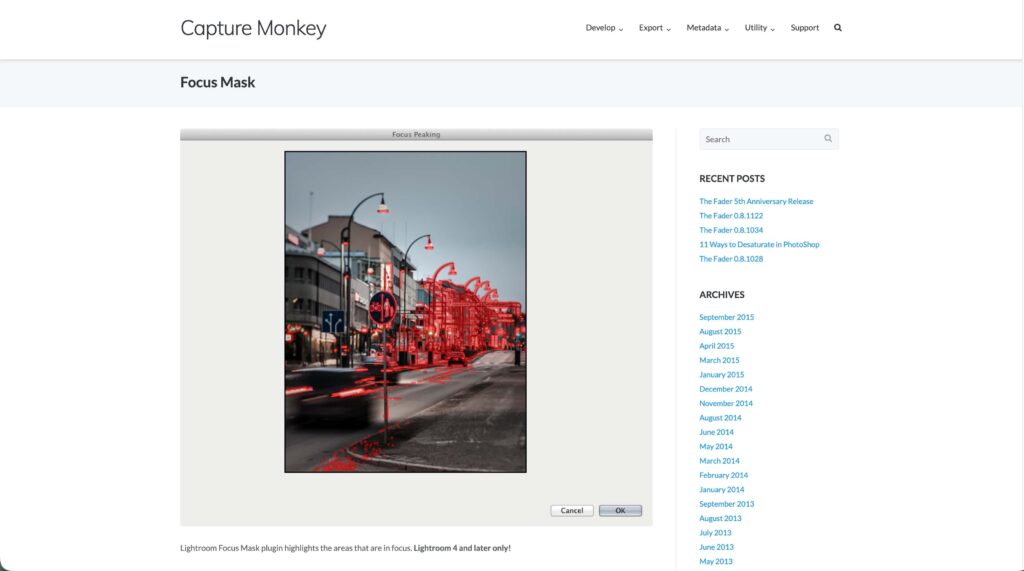Image resolution: width=1024 pixels, height=571 pixels.
Task: Expand the Develop menu chevron
Action: pos(620,29)
